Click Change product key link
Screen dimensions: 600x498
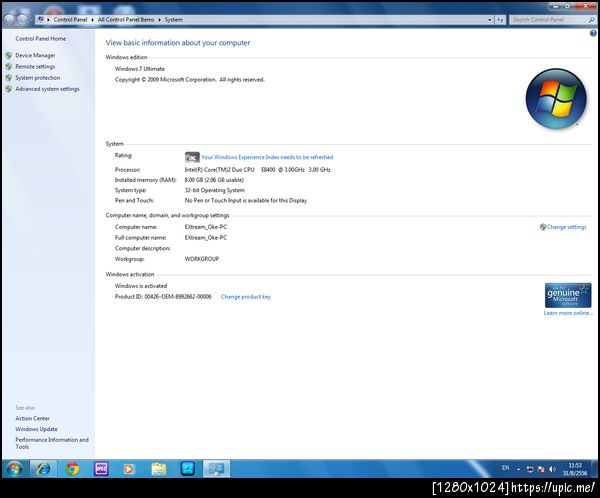coord(246,297)
